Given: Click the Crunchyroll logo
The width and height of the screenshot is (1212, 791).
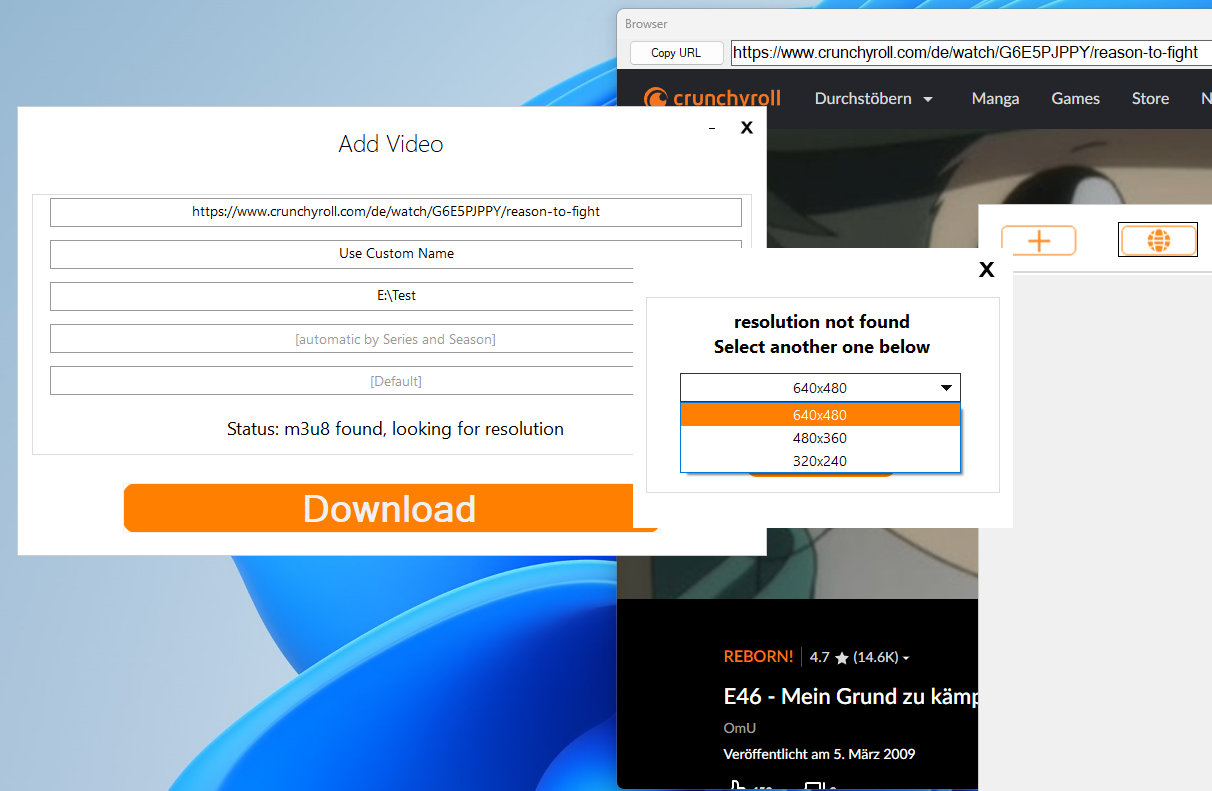Looking at the screenshot, I should [x=712, y=98].
